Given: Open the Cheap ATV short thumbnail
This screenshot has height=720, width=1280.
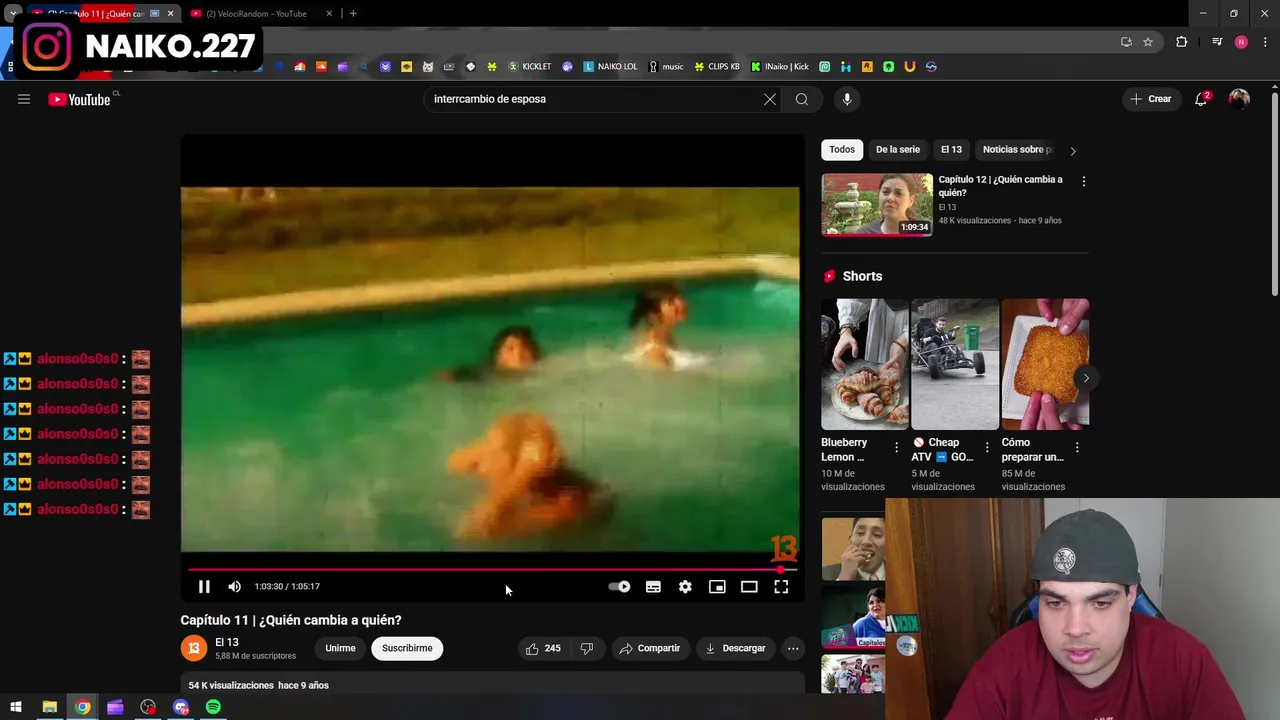Looking at the screenshot, I should (x=955, y=364).
